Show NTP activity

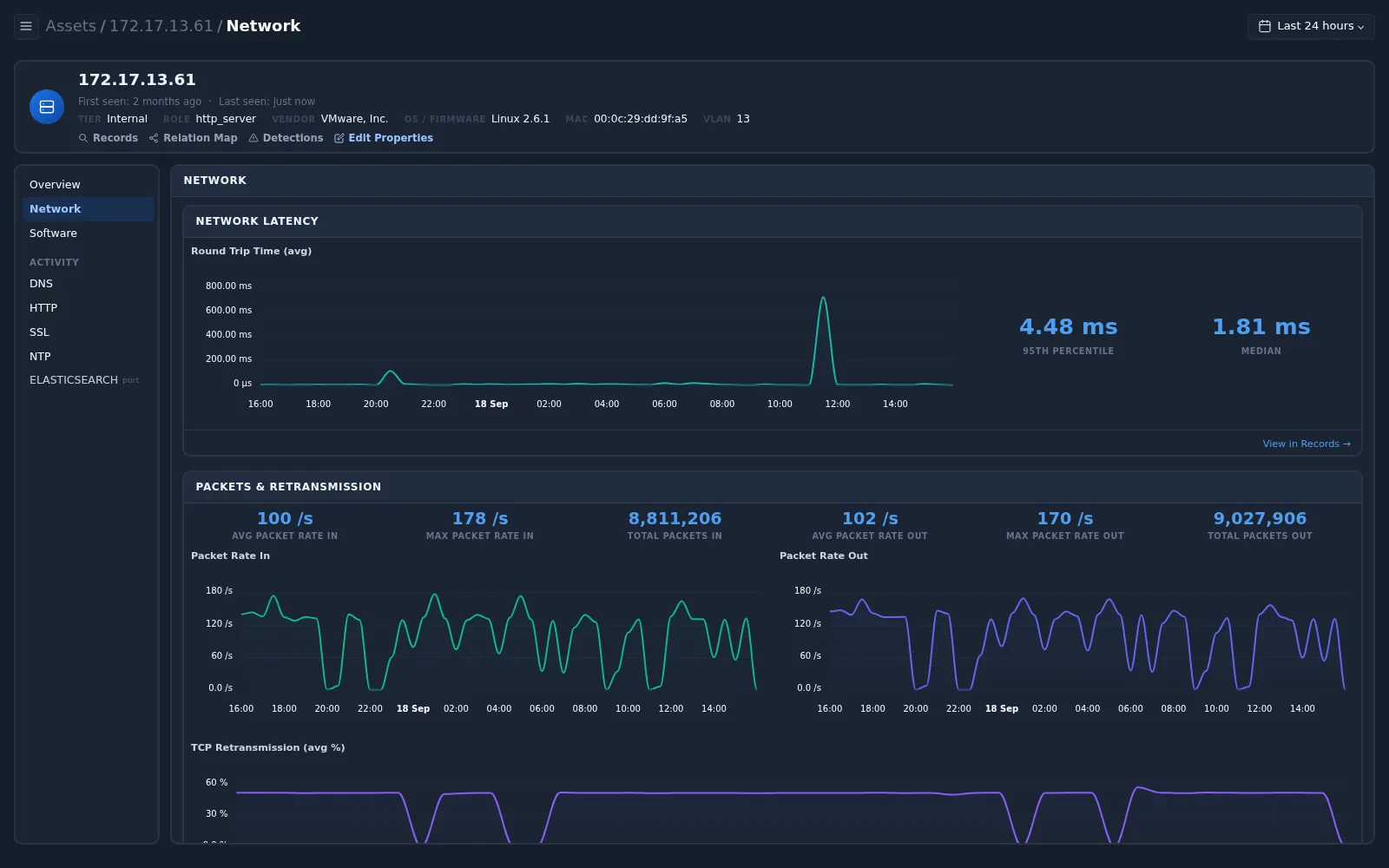[89, 357]
